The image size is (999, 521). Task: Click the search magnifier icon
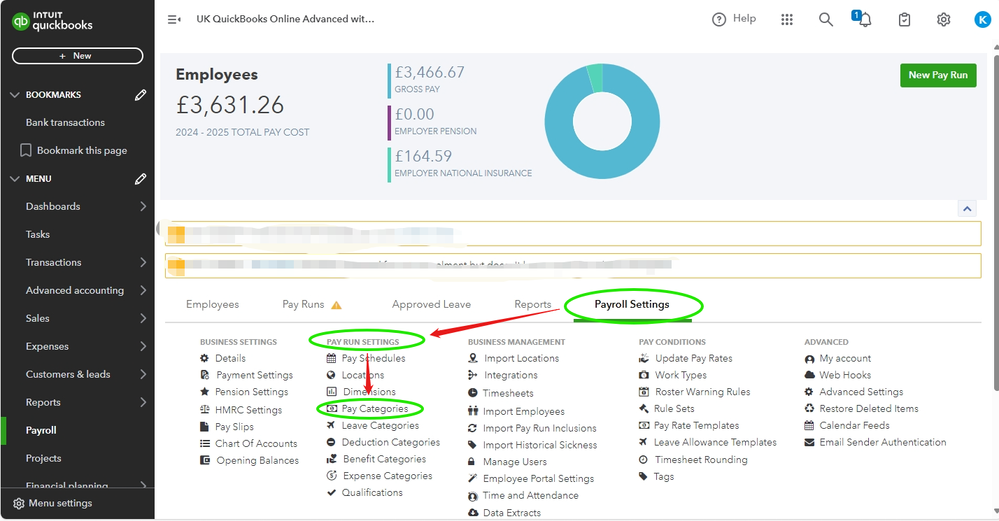826,20
